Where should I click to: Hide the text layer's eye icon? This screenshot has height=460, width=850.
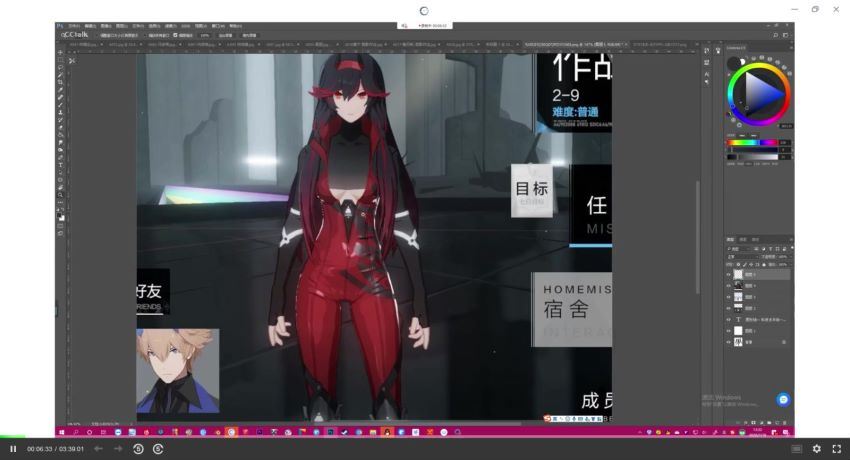point(728,320)
